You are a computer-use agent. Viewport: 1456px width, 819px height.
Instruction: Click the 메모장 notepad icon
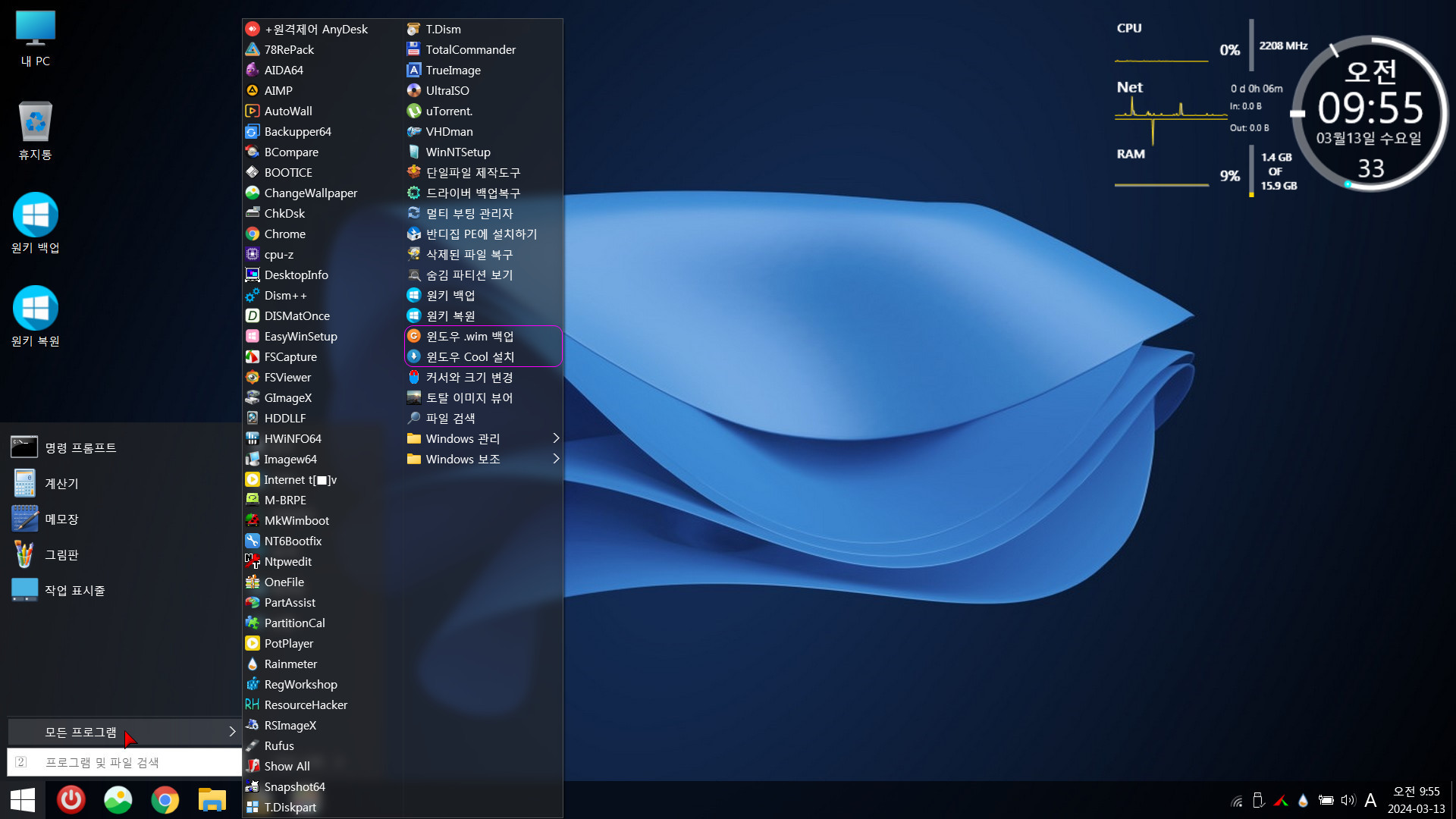(24, 519)
